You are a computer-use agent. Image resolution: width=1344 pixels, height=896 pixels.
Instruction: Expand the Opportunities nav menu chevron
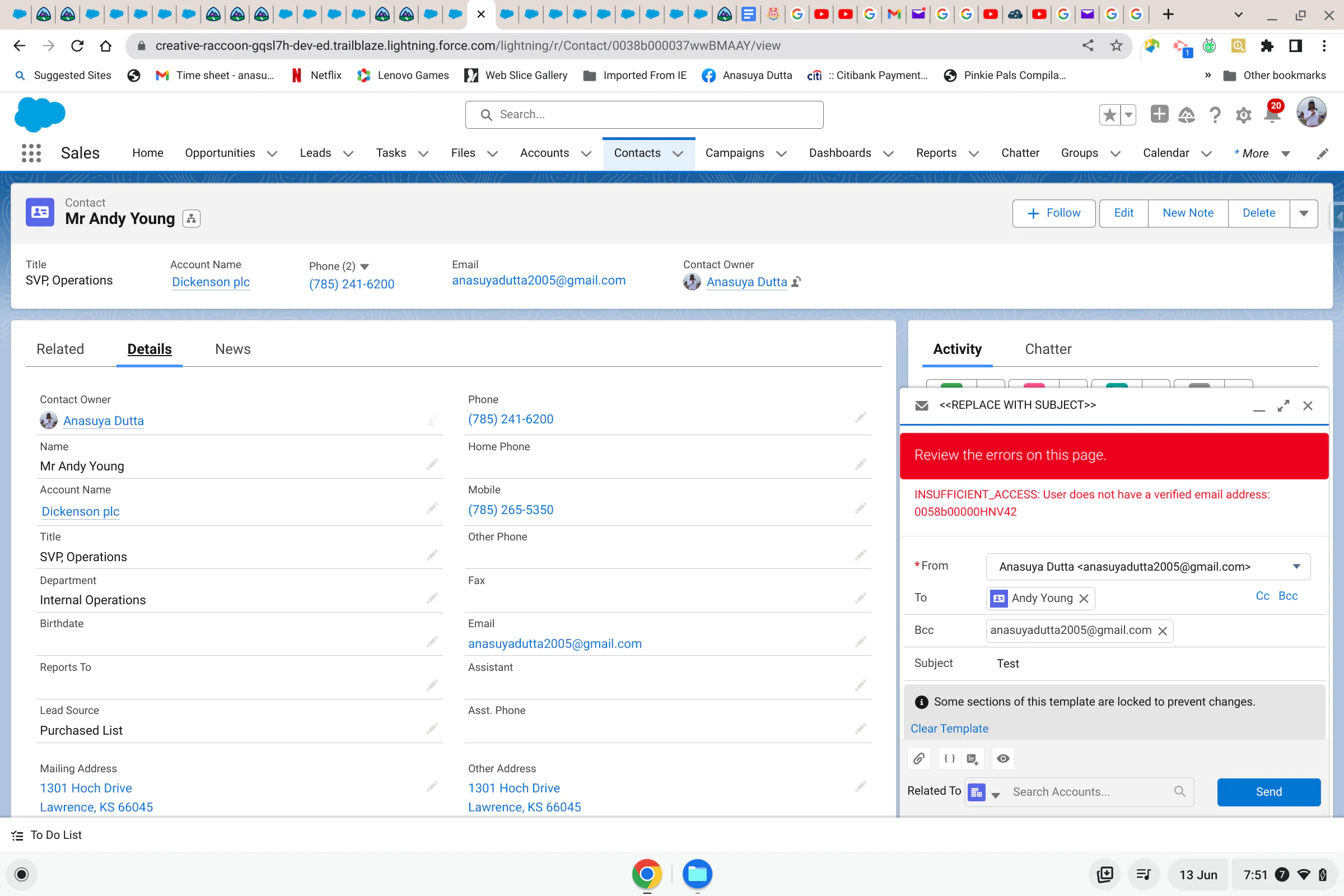tap(272, 153)
